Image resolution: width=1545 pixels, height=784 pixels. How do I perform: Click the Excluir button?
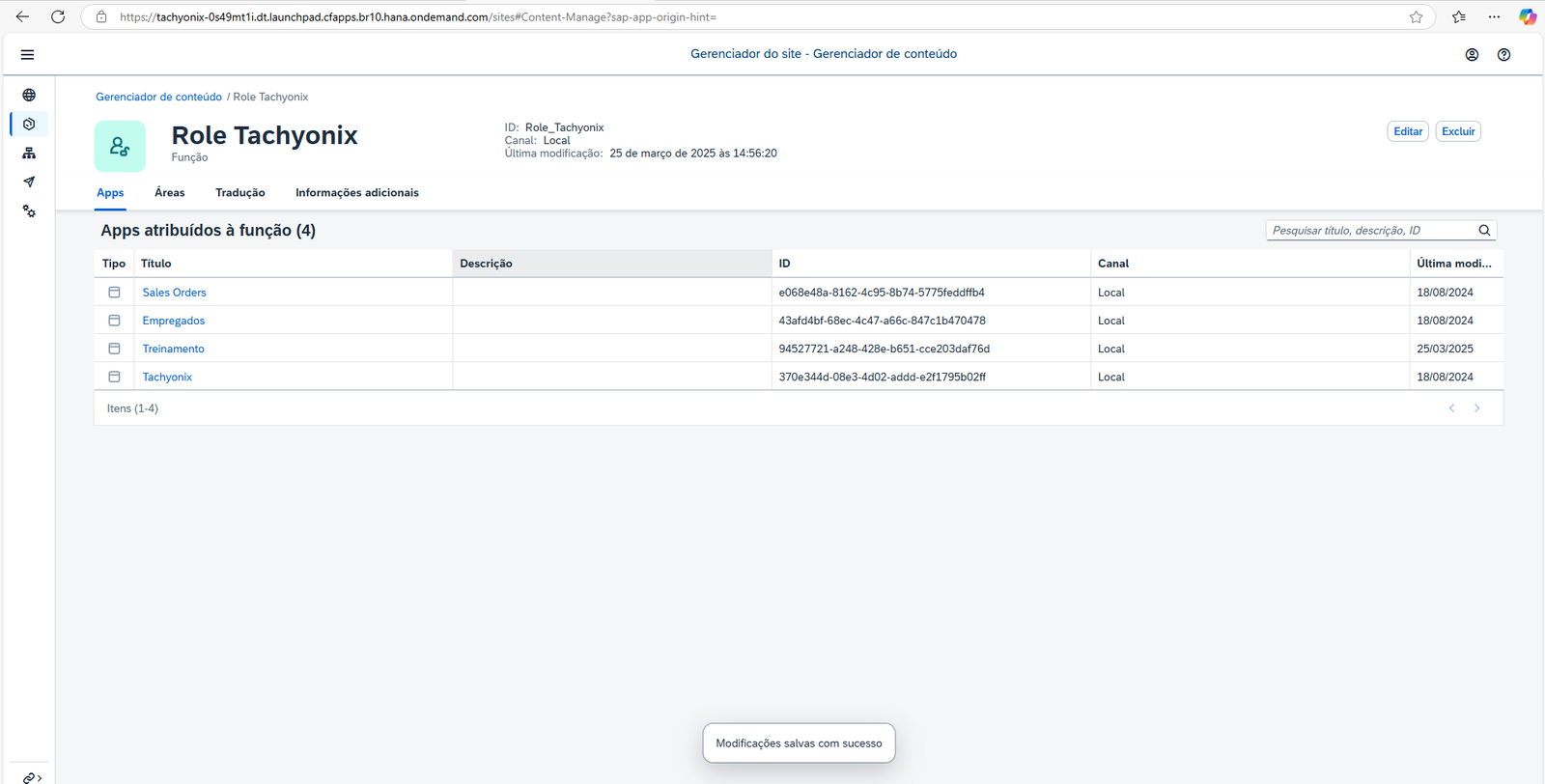pyautogui.click(x=1458, y=131)
